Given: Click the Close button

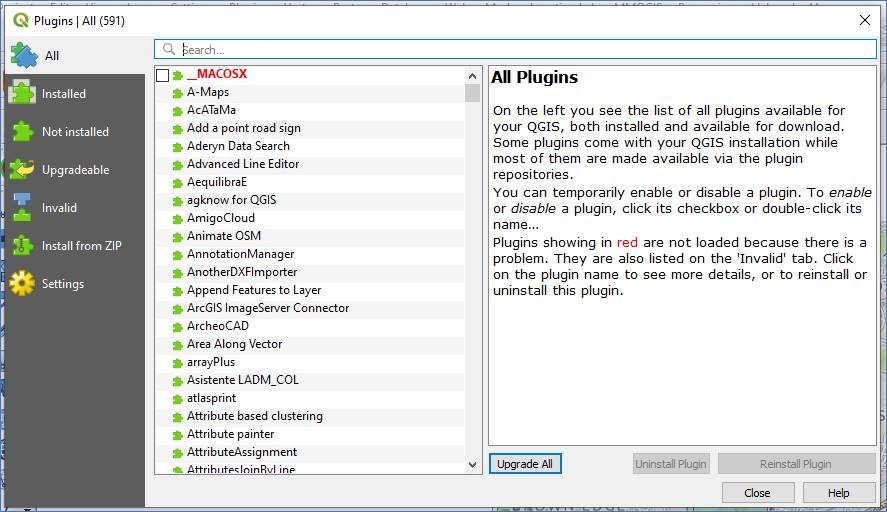Looking at the screenshot, I should click(x=757, y=493).
